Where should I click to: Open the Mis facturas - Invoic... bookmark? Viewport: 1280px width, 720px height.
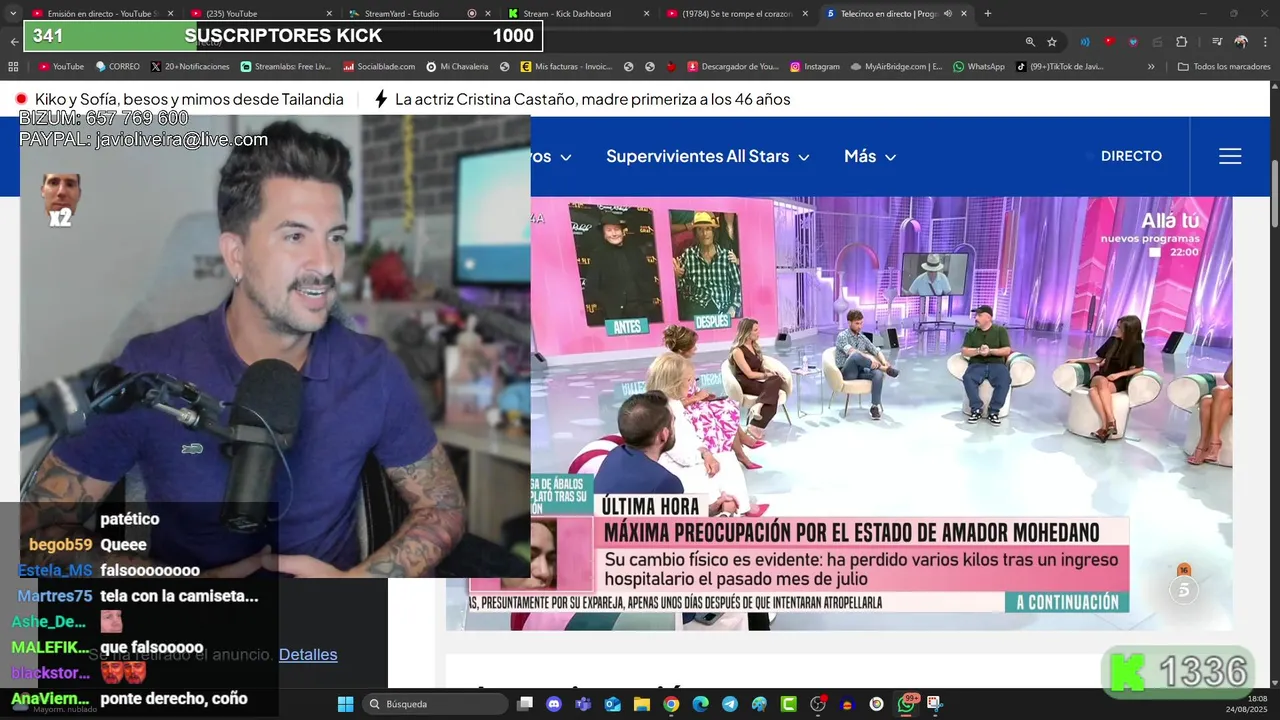[x=566, y=67]
